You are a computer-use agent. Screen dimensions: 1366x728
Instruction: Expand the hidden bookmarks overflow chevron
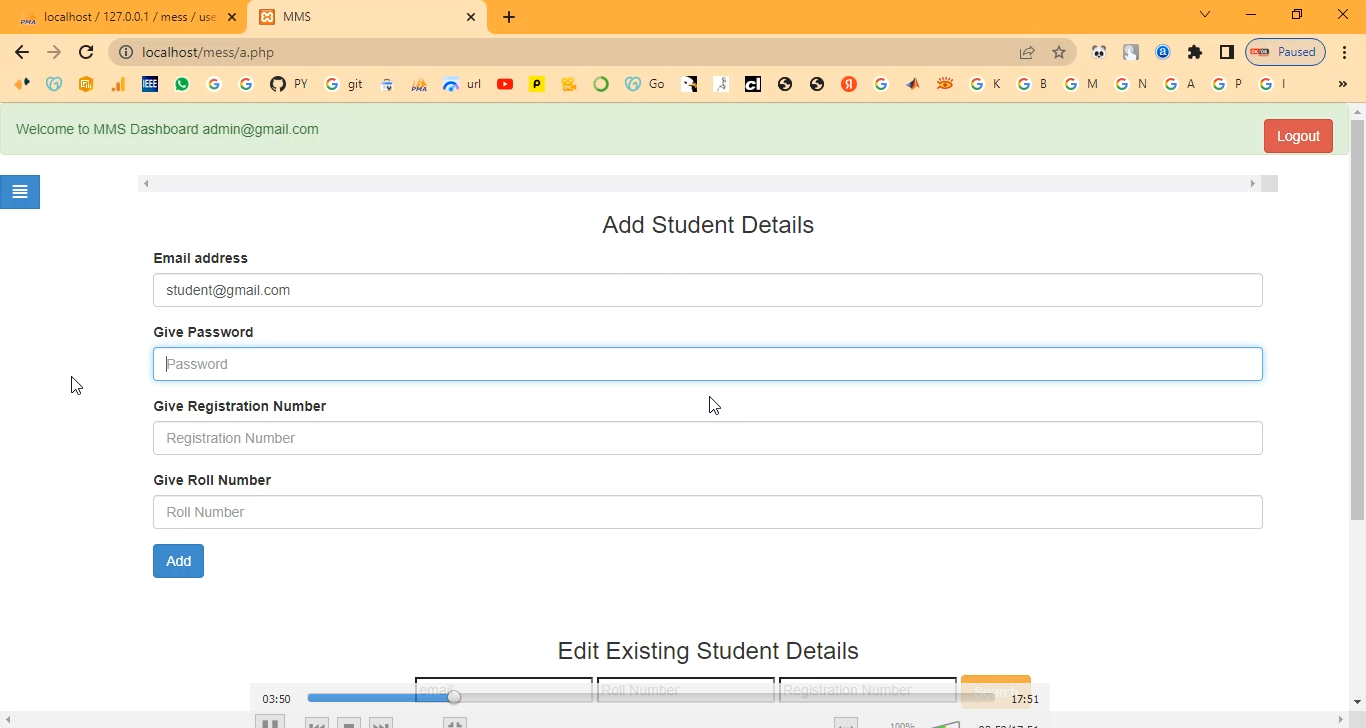(1342, 85)
